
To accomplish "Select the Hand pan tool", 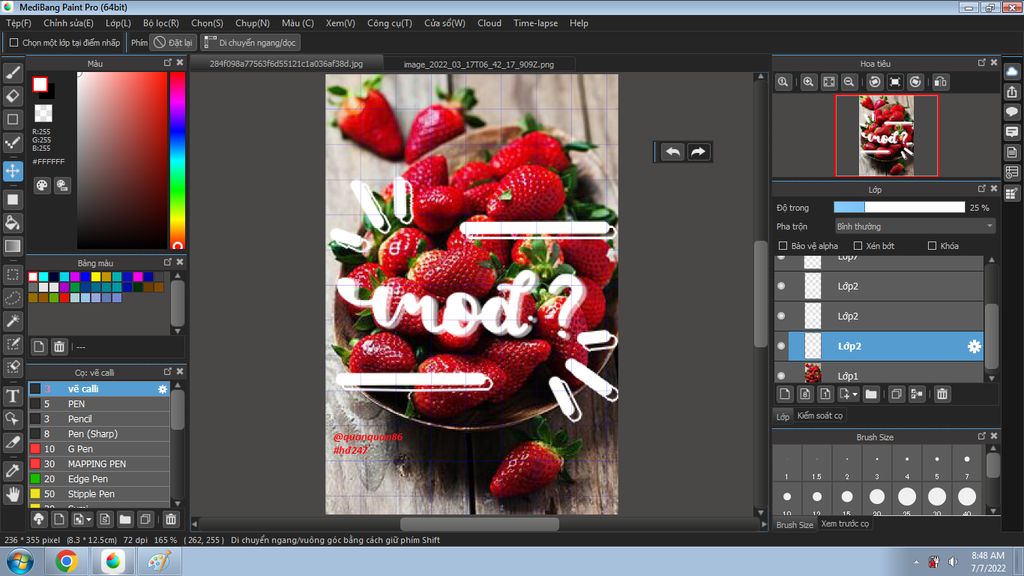I will (12, 494).
